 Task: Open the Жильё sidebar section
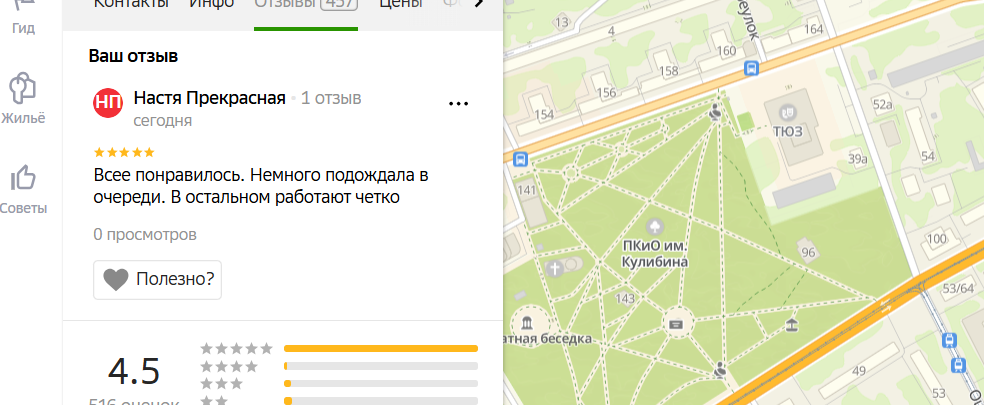(x=23, y=99)
